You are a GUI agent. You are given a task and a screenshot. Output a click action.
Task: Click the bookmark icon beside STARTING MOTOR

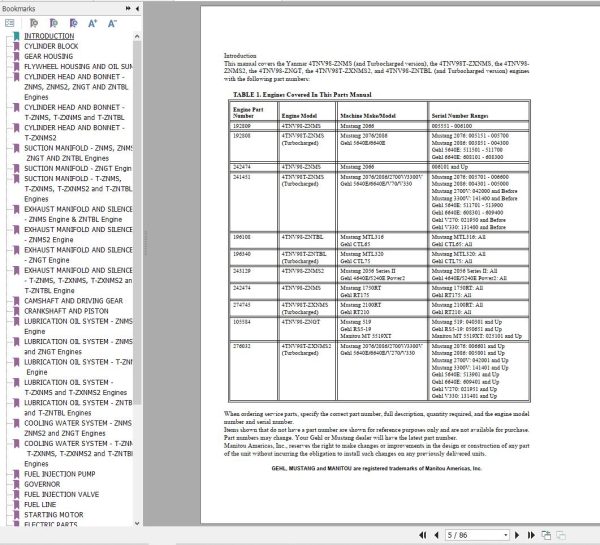[16, 515]
